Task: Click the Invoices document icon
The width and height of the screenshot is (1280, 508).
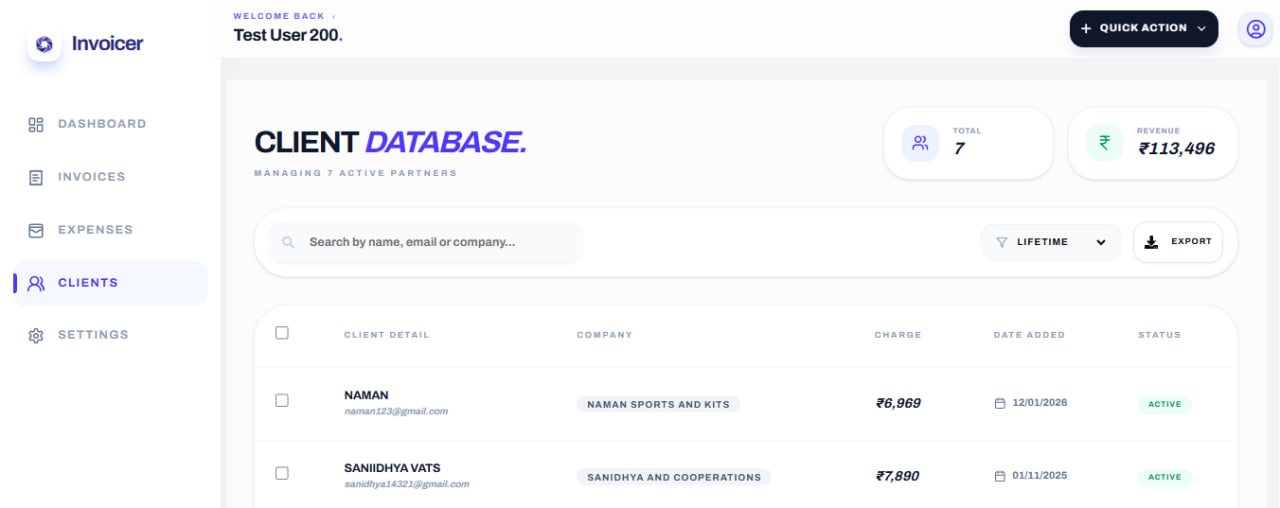Action: tap(36, 178)
